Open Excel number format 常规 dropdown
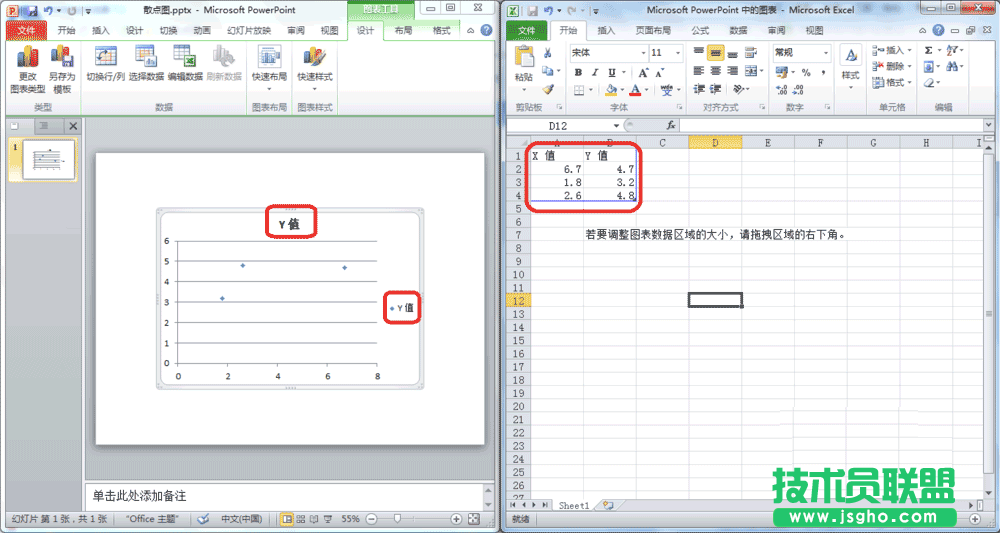 (826, 53)
